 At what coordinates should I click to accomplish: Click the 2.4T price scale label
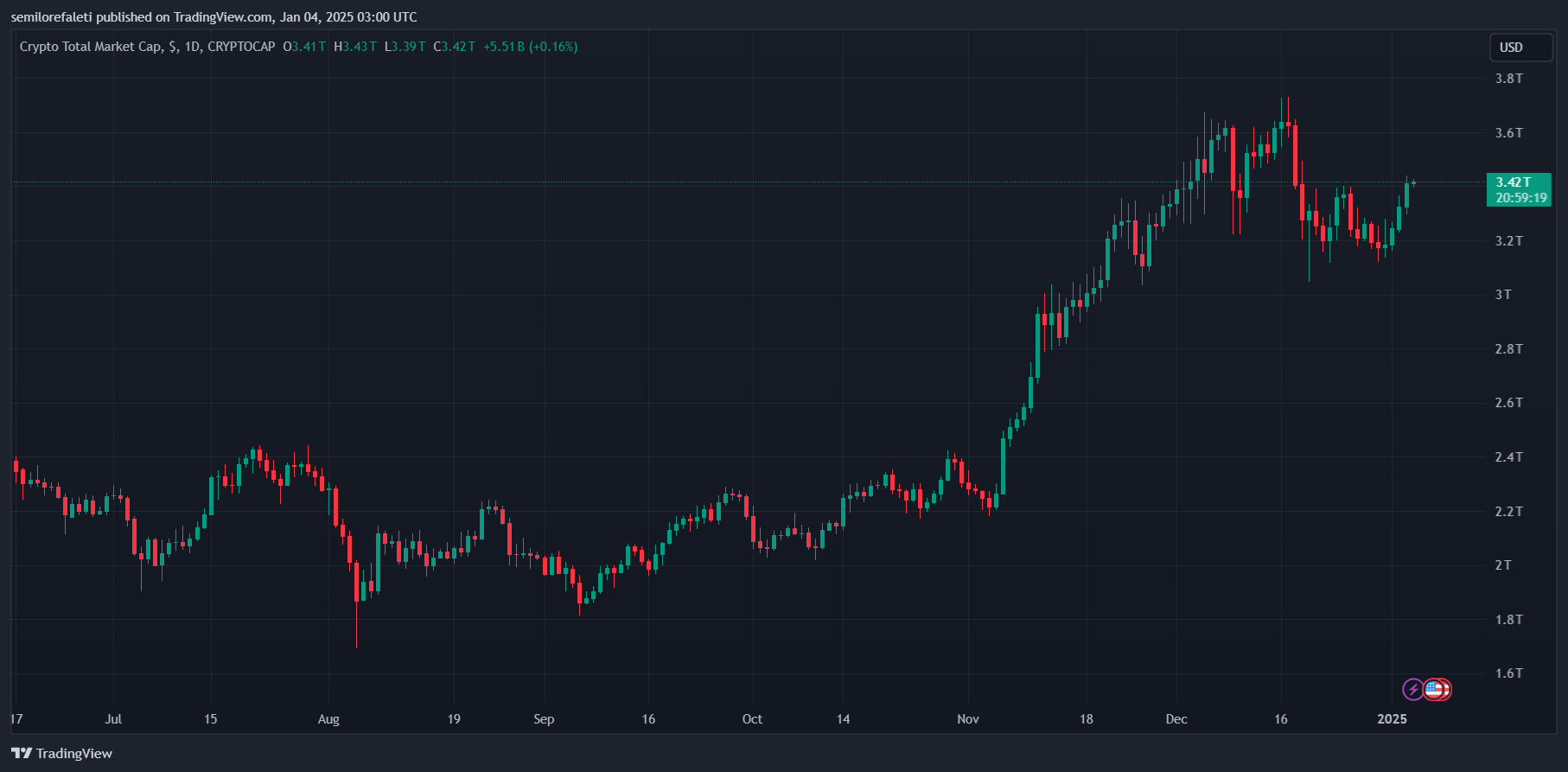1509,457
